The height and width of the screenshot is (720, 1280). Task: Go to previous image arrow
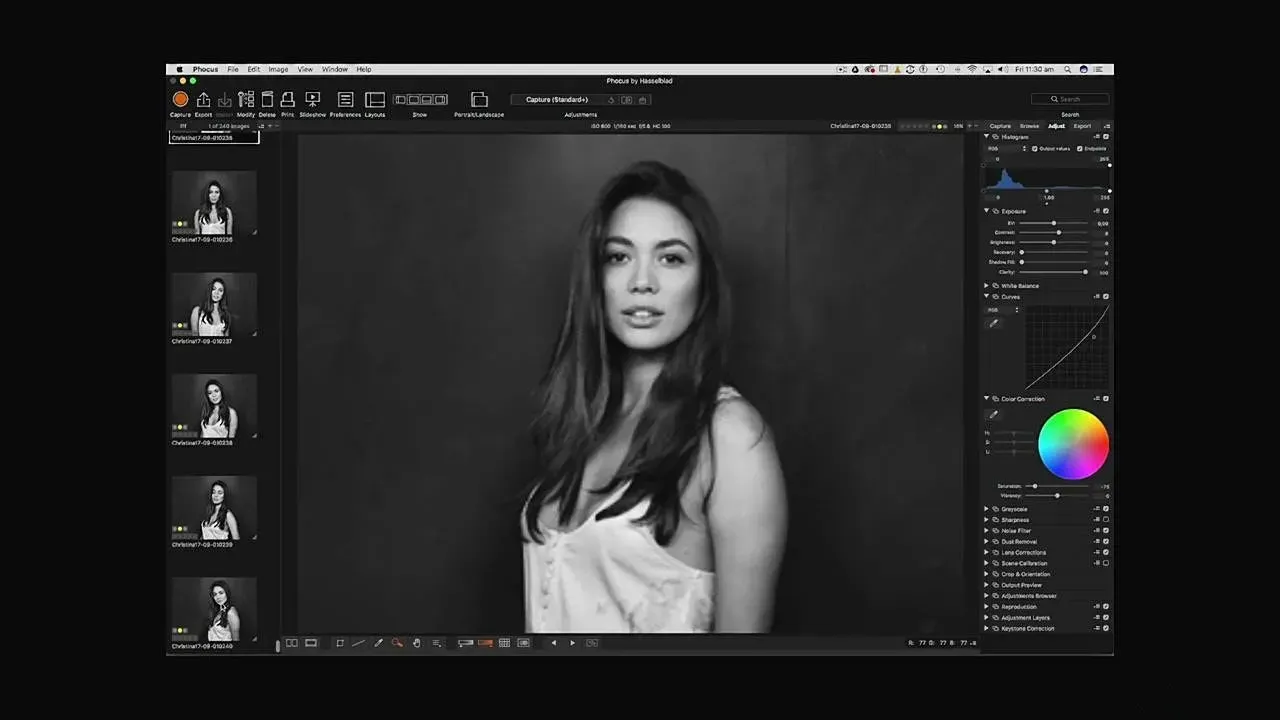click(554, 643)
